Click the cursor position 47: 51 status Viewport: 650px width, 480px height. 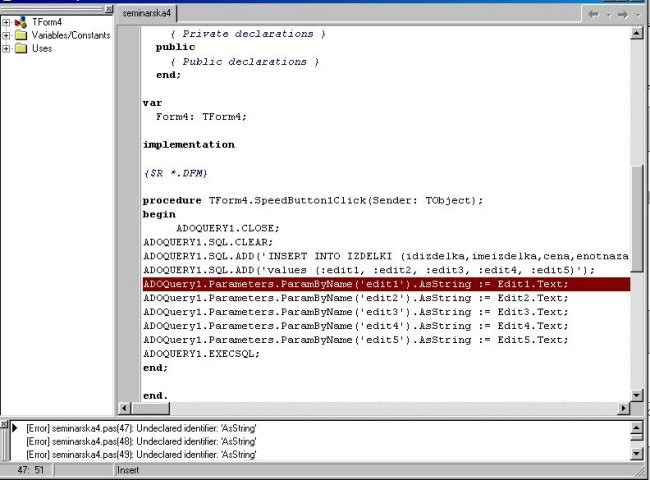point(30,470)
